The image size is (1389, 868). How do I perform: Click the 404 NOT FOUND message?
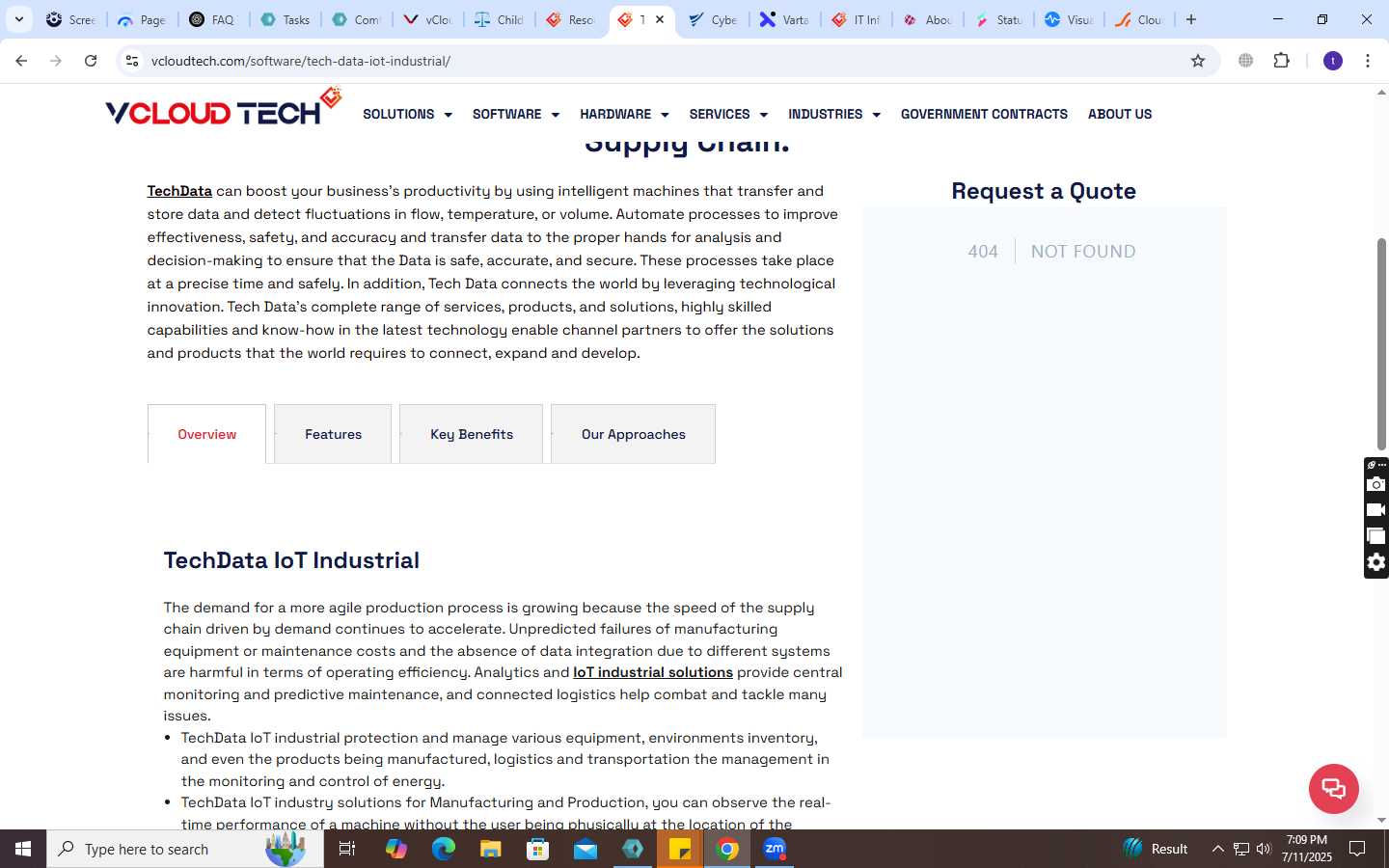coord(1051,252)
